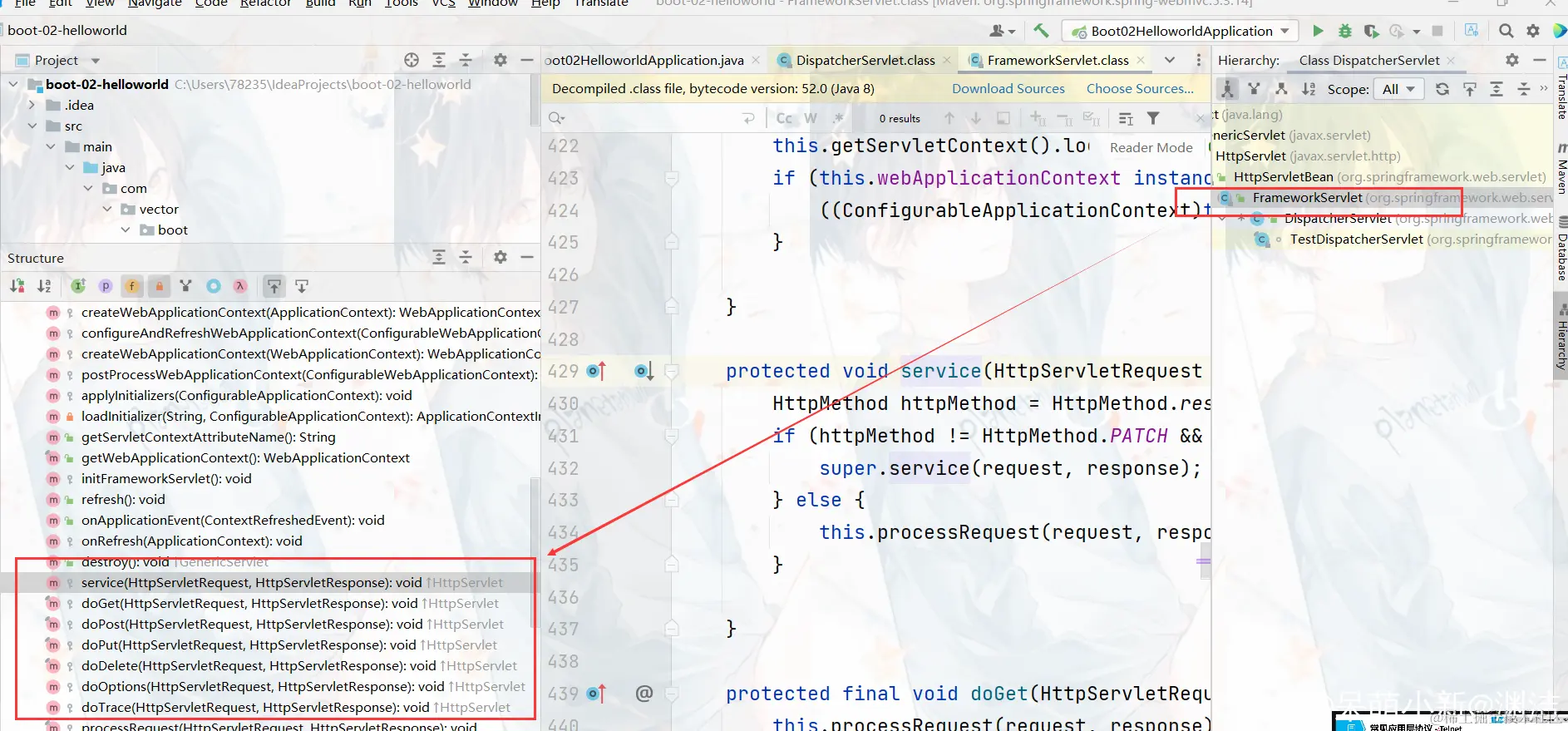Open the Navigate menu
Screen dimensions: 1568x731
[x=155, y=3]
